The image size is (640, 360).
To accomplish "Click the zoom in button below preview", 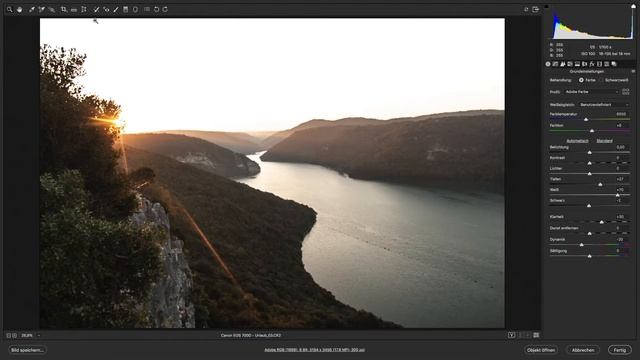I will (15, 336).
